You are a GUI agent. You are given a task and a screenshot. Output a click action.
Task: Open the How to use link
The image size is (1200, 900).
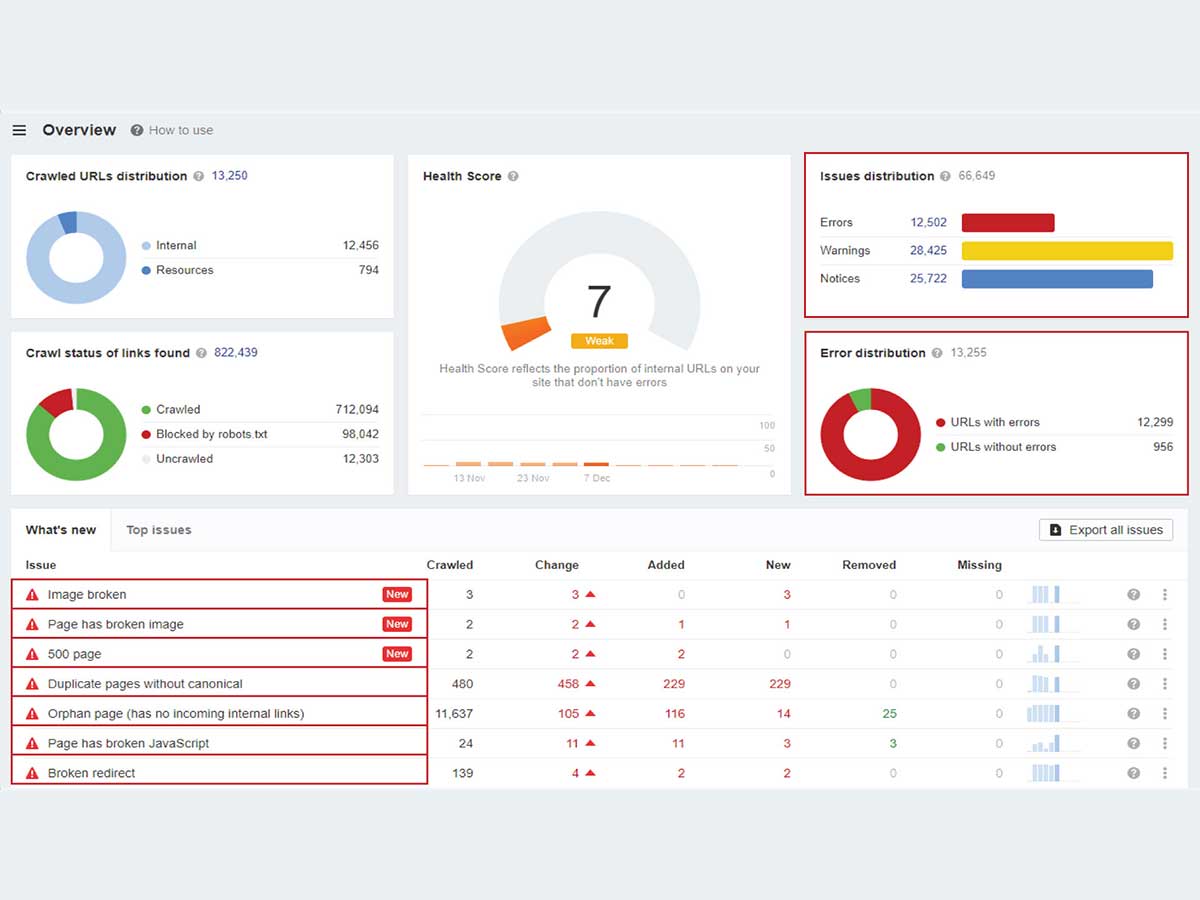pyautogui.click(x=172, y=130)
